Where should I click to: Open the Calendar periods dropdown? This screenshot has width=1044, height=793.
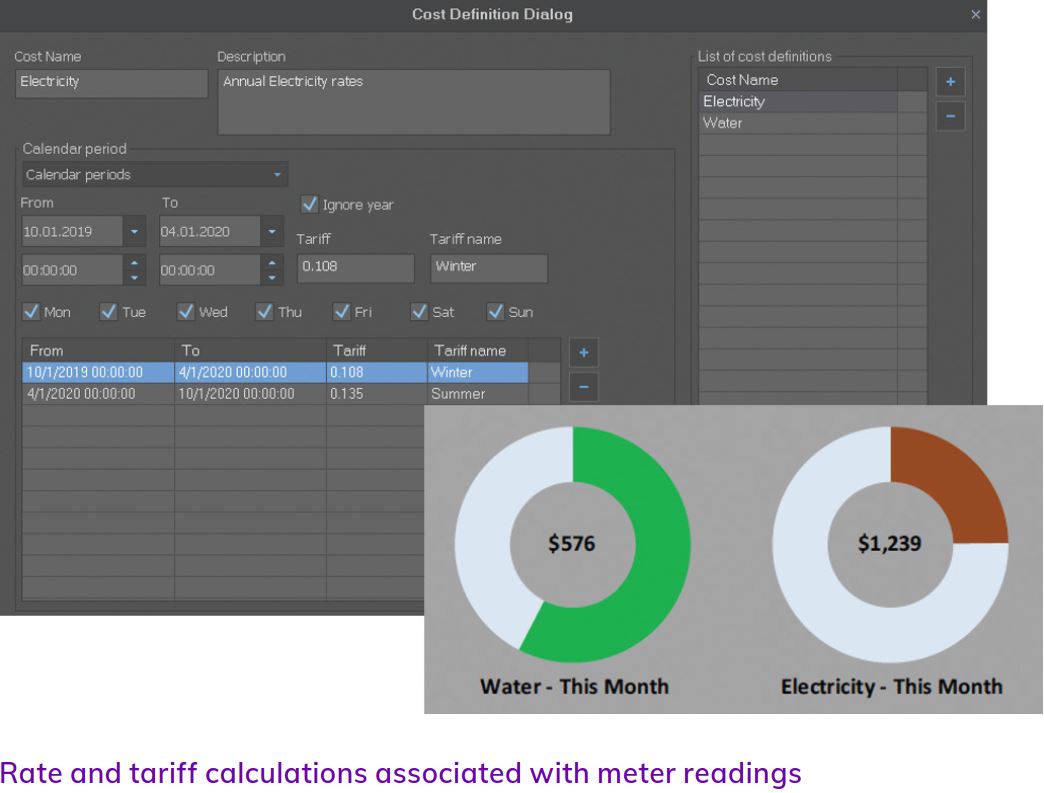click(x=155, y=175)
